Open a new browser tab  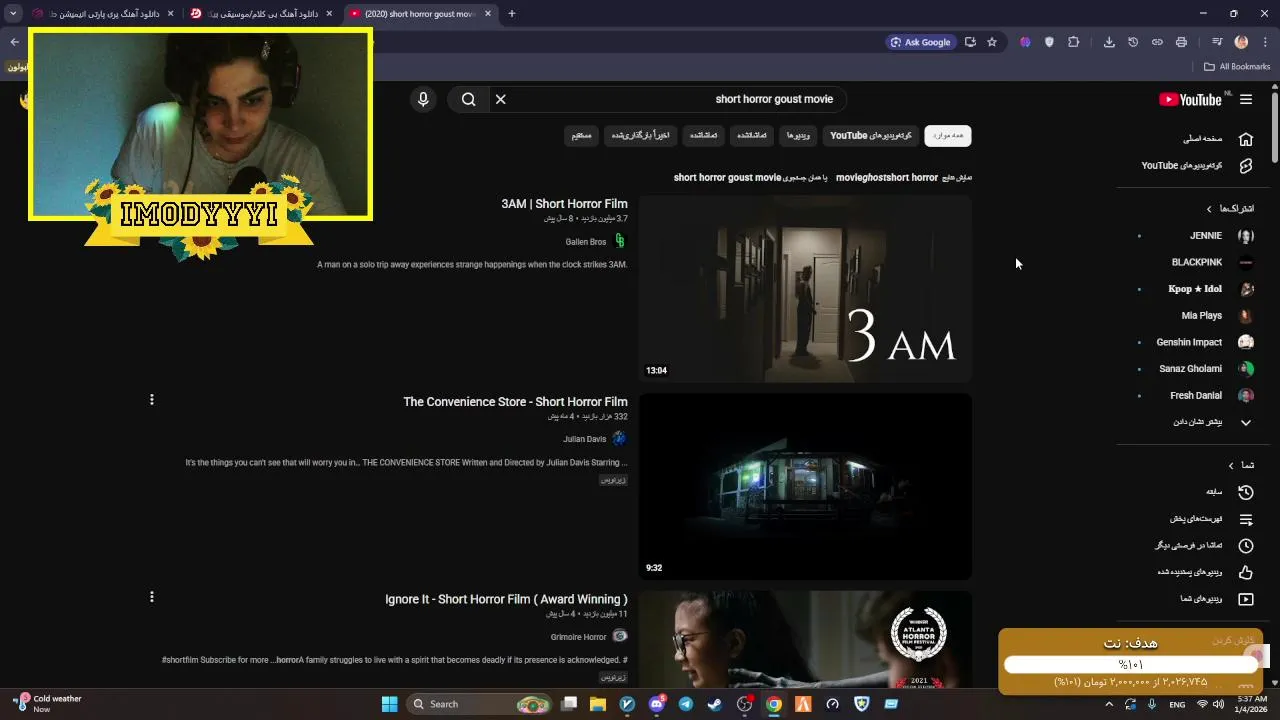[x=512, y=14]
